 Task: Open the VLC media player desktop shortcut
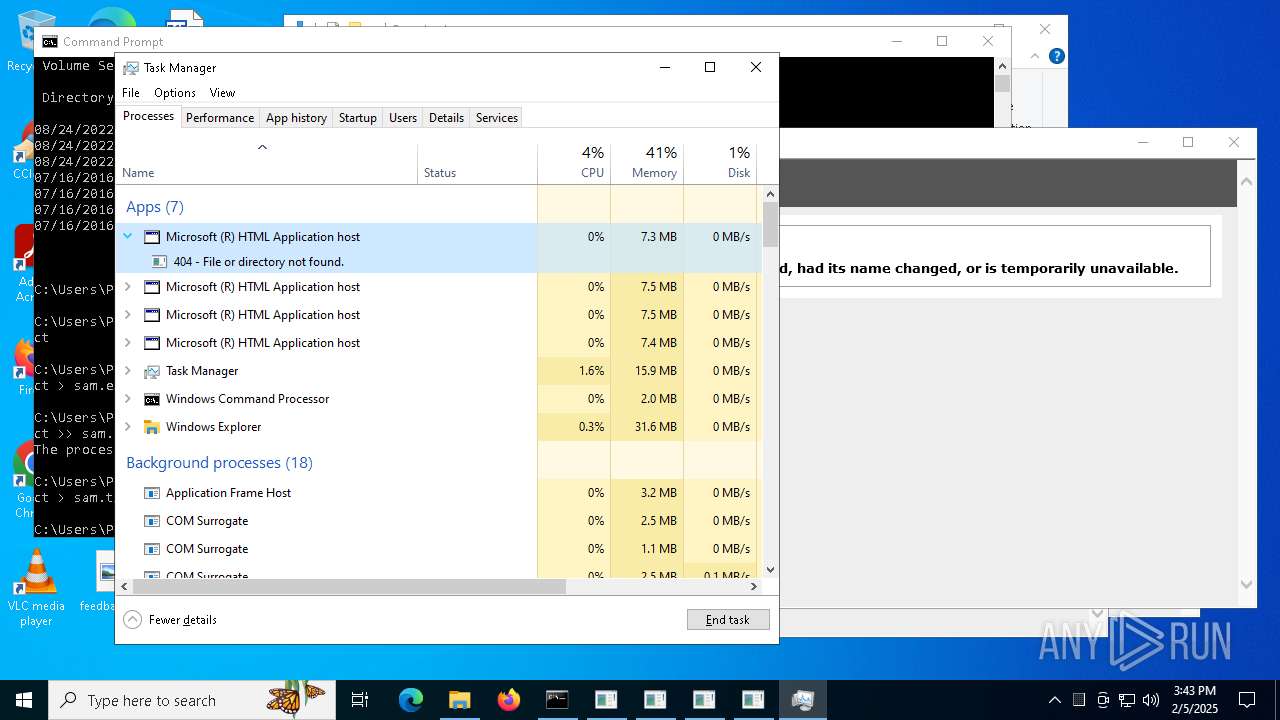(x=36, y=589)
